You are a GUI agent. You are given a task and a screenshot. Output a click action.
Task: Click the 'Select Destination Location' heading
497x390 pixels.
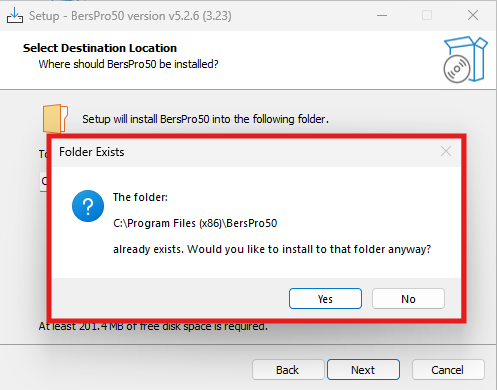[x=100, y=48]
